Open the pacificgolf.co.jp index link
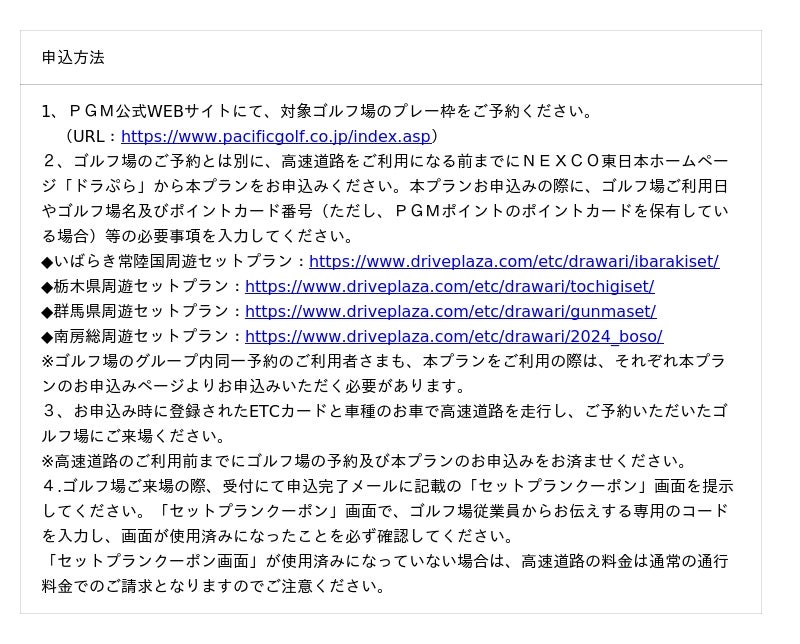The width and height of the screenshot is (800, 644). [275, 137]
